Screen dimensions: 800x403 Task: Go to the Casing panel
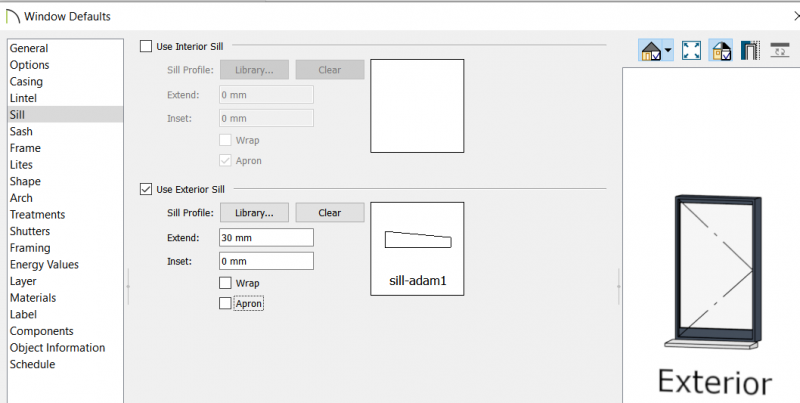[26, 82]
